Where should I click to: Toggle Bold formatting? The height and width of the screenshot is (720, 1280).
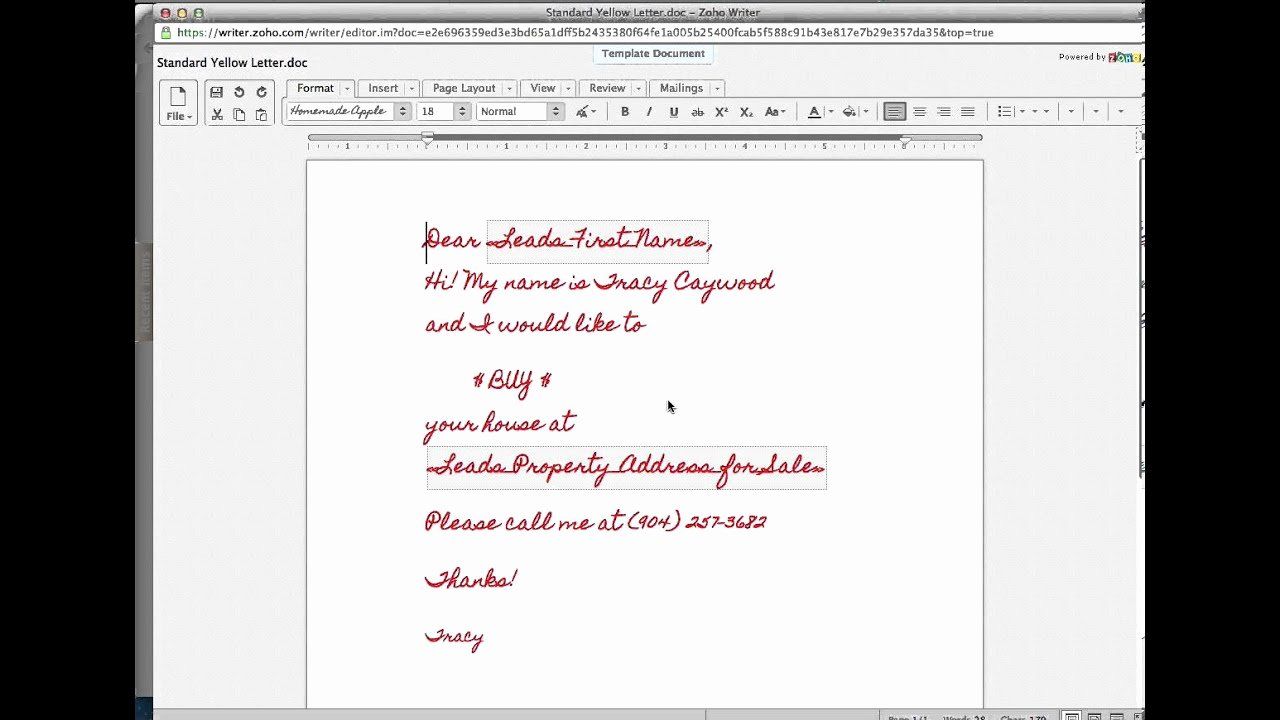tap(625, 112)
